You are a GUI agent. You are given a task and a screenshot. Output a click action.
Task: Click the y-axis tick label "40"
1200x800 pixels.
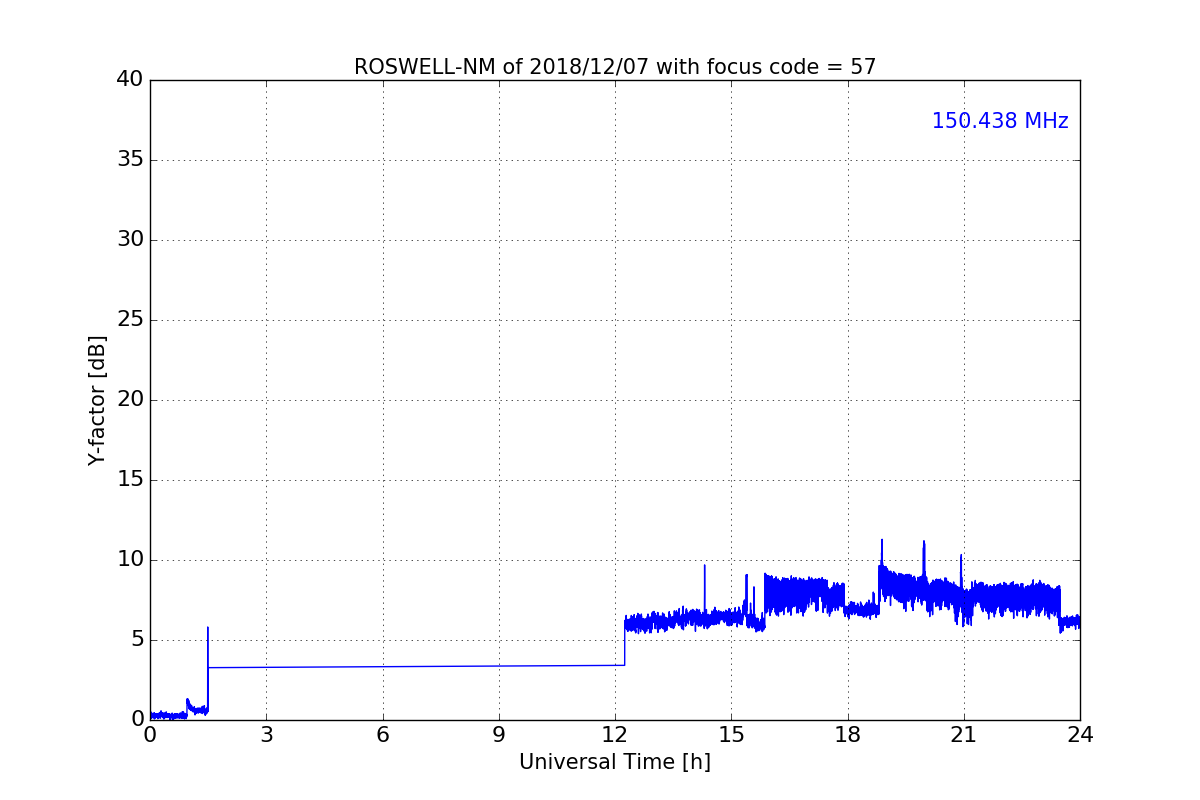coord(130,80)
